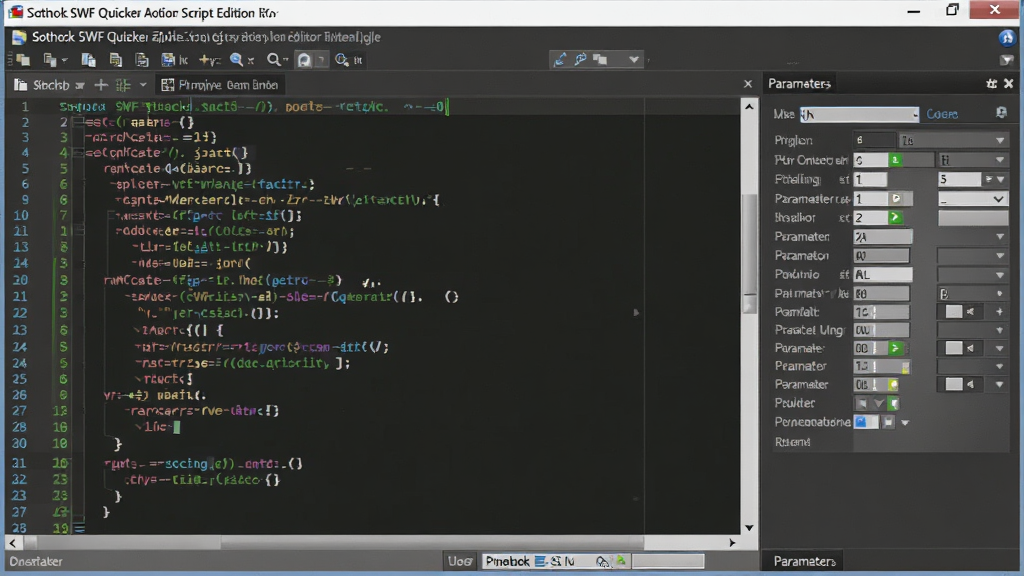
Task: Switch to the Pimpiye Gam Bnon tab
Action: [x=220, y=85]
